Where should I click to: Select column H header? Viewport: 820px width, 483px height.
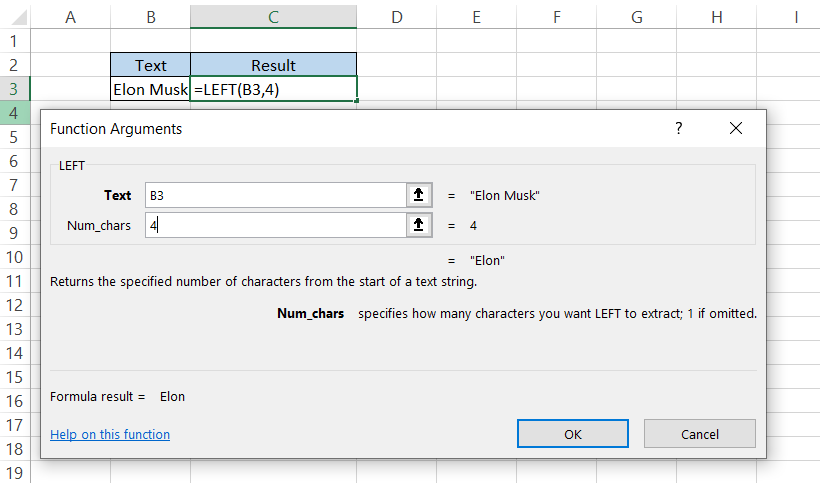[x=717, y=16]
